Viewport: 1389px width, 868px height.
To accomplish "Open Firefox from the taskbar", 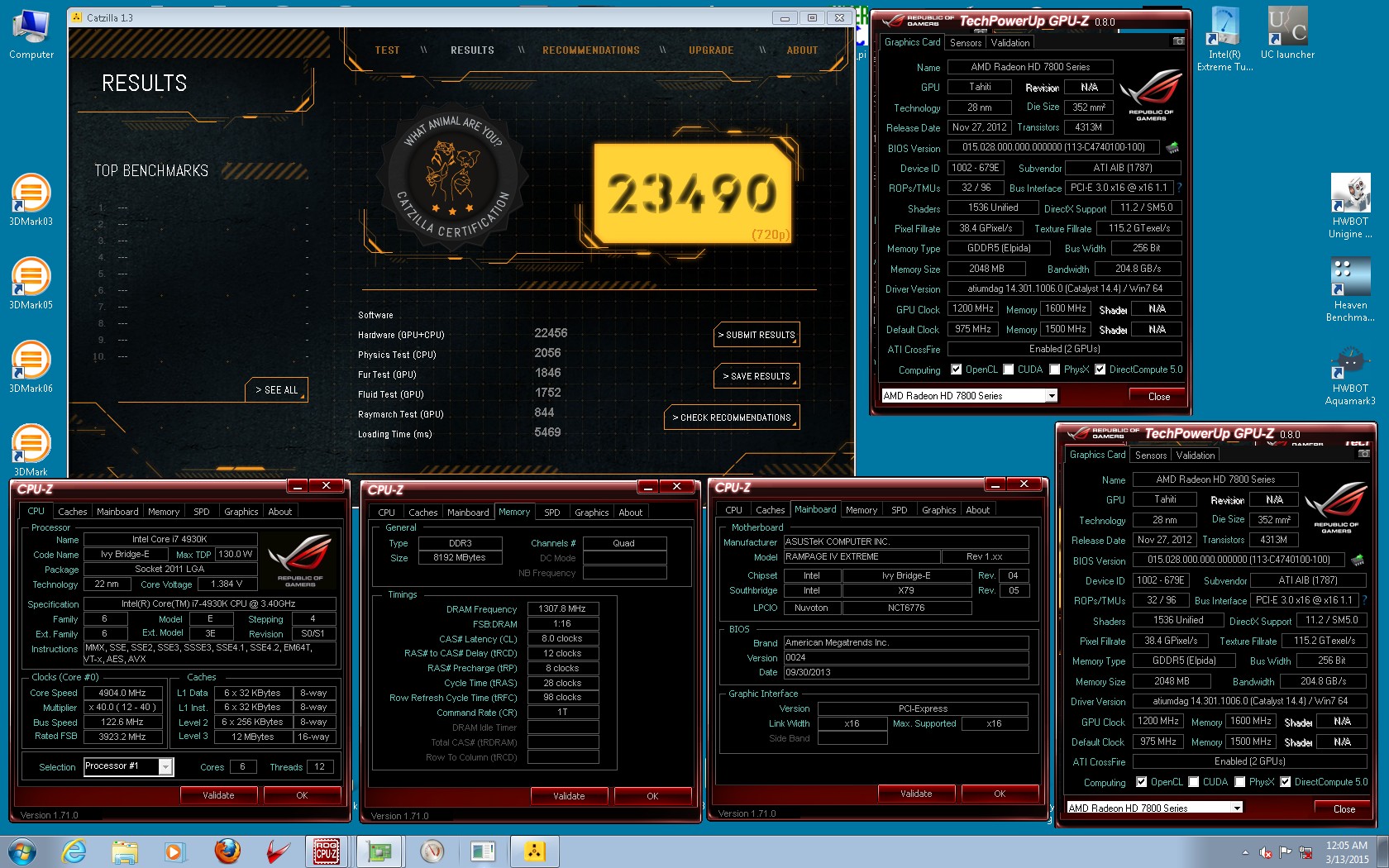I will point(227,851).
